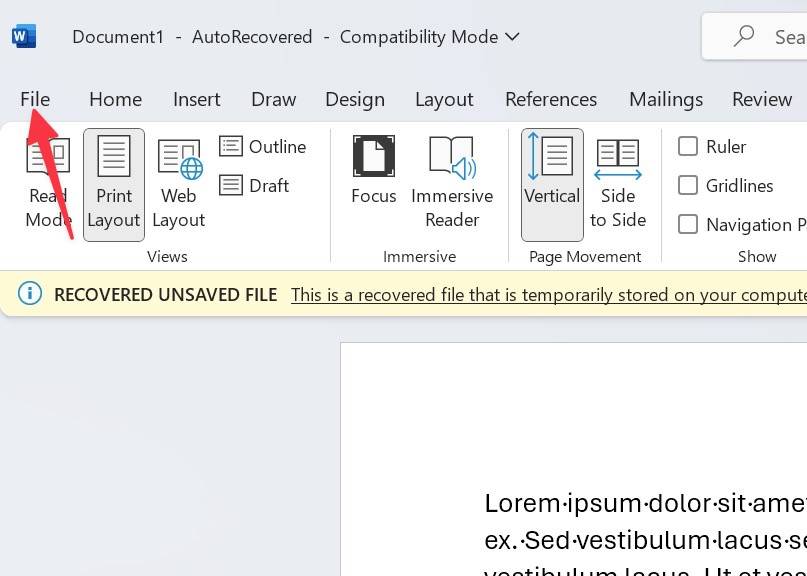
Task: Toggle the Gridlines checkbox
Action: pos(688,186)
